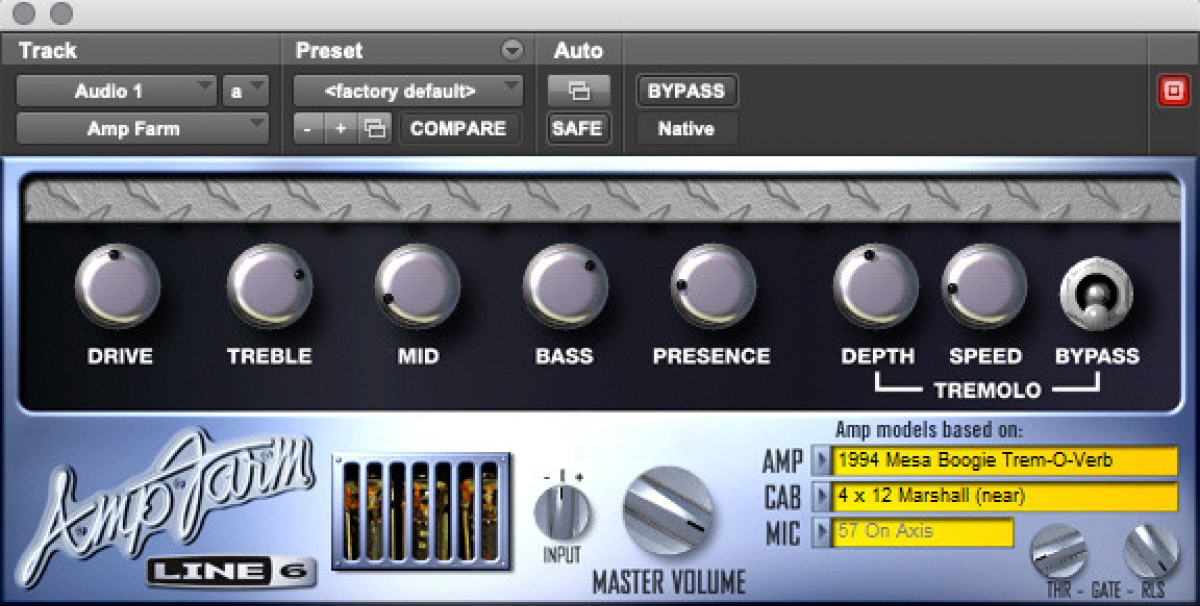This screenshot has height=606, width=1200.
Task: Click the INPUT level knob
Action: point(563,513)
